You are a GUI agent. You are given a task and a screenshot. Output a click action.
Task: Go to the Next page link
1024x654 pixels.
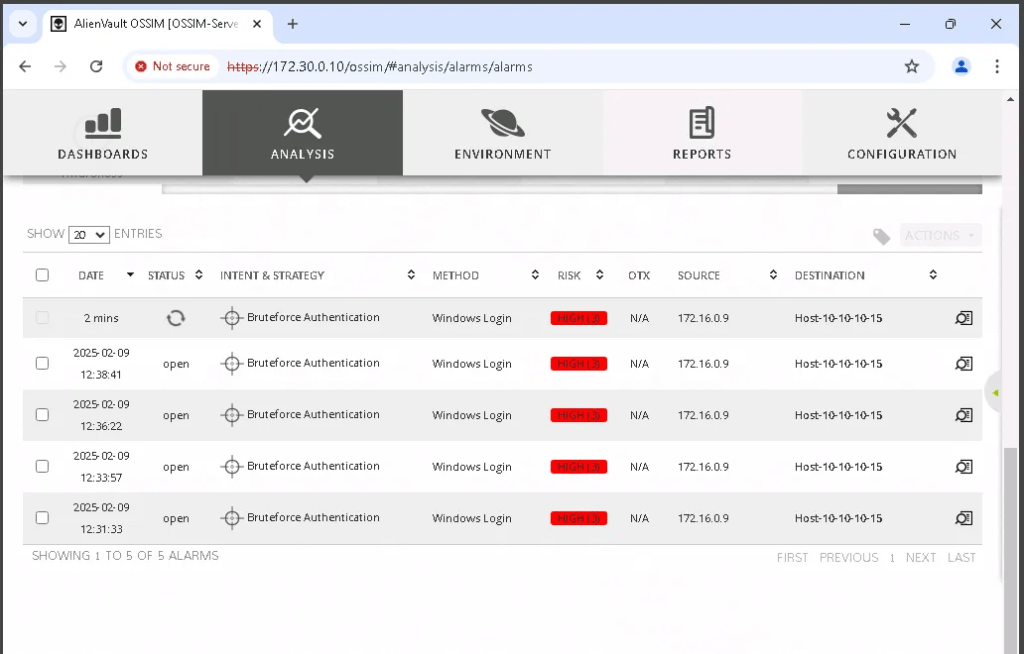920,558
